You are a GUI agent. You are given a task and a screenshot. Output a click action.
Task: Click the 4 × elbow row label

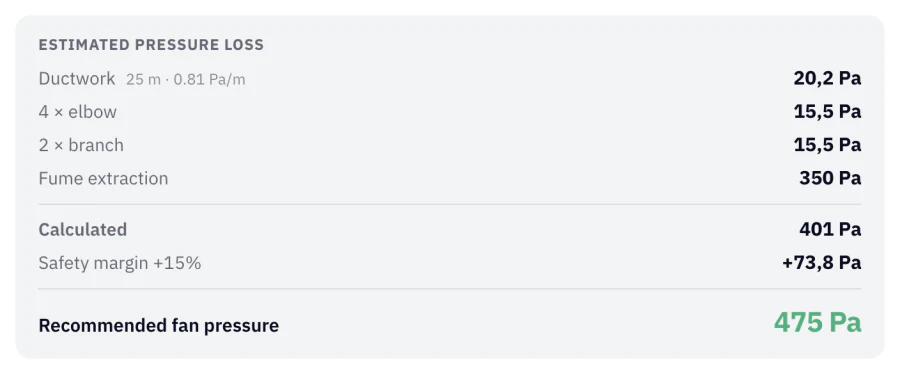click(77, 112)
